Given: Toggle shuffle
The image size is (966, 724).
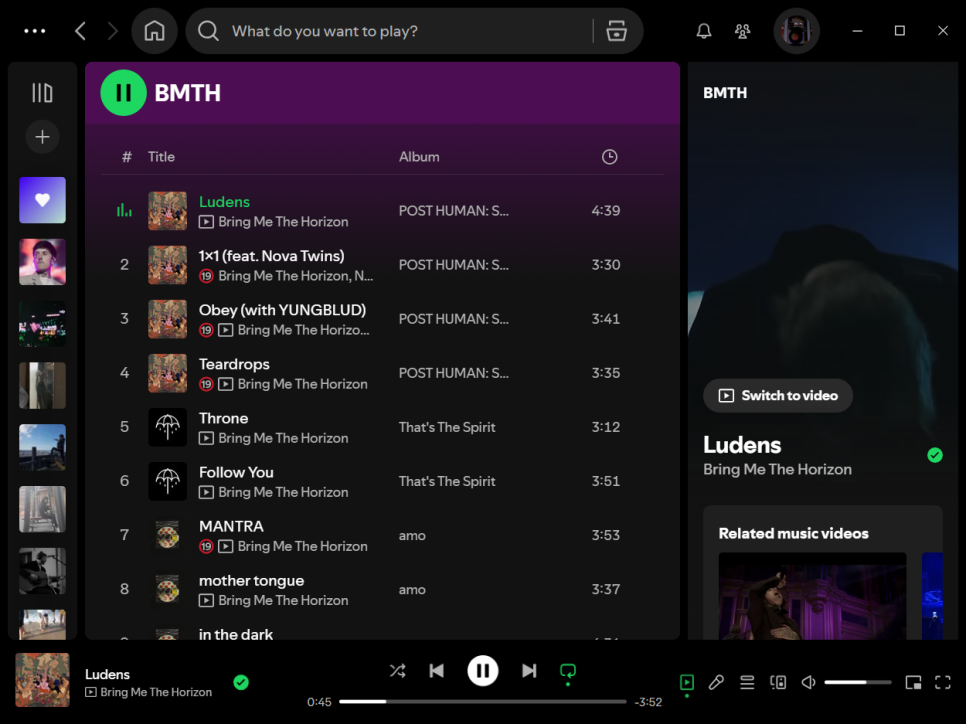Looking at the screenshot, I should 398,670.
